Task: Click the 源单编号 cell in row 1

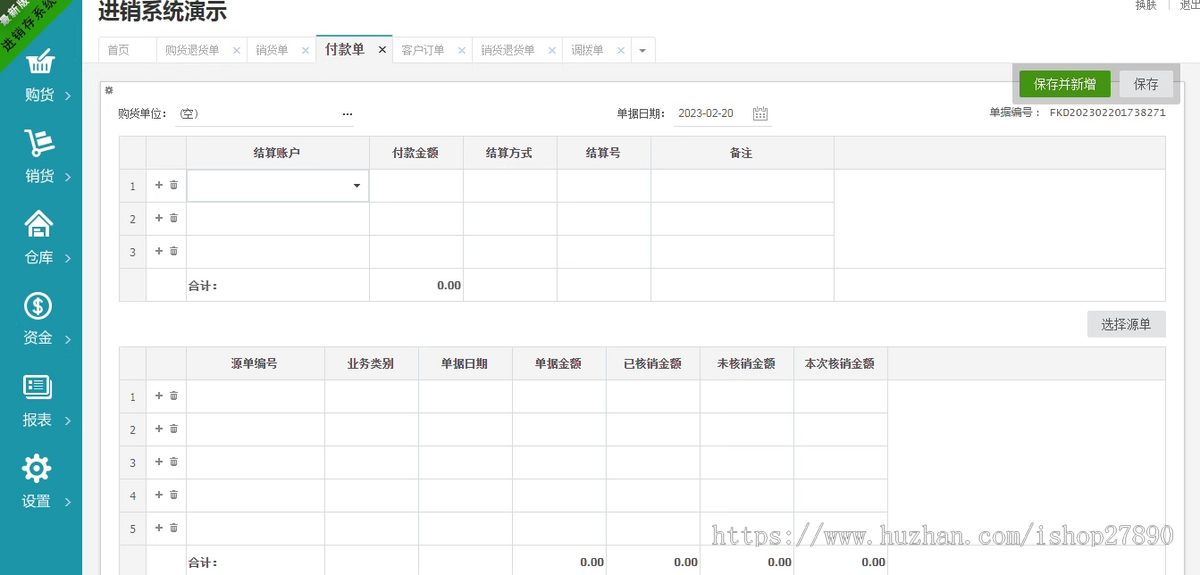Action: coord(255,397)
